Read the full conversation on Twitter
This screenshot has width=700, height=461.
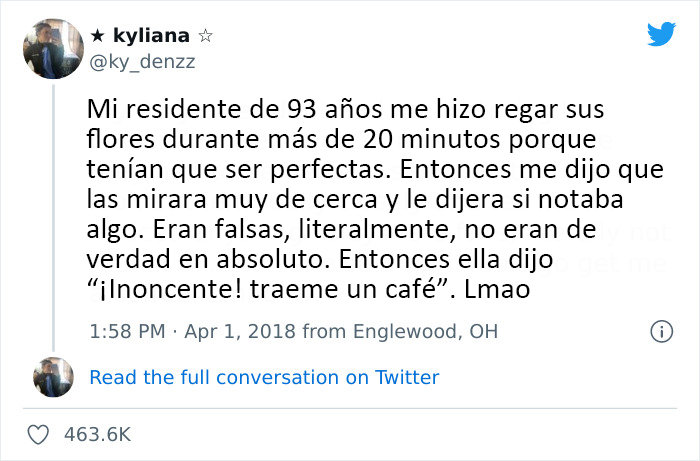(264, 377)
